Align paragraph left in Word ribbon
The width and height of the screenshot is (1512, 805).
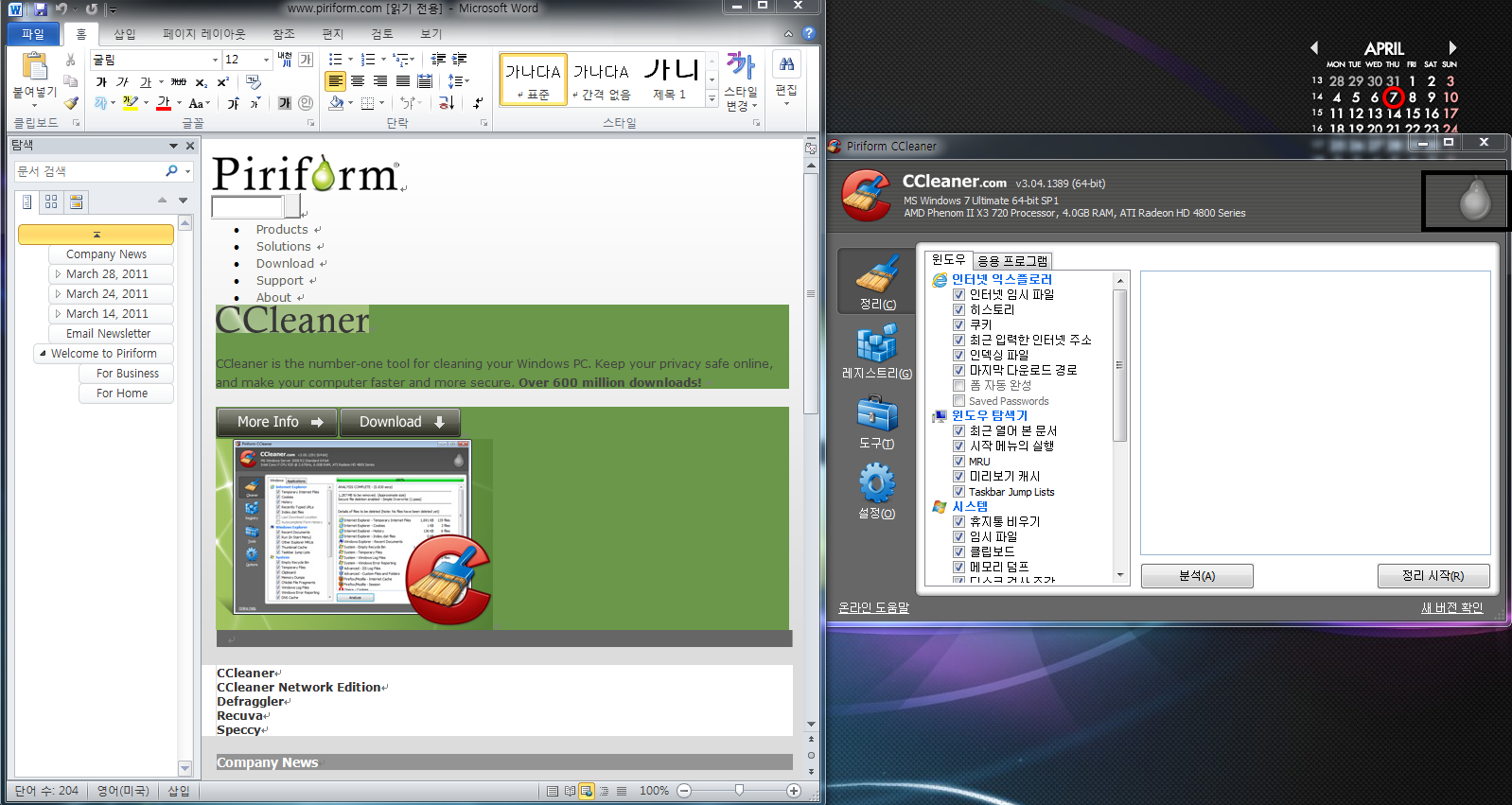(335, 81)
